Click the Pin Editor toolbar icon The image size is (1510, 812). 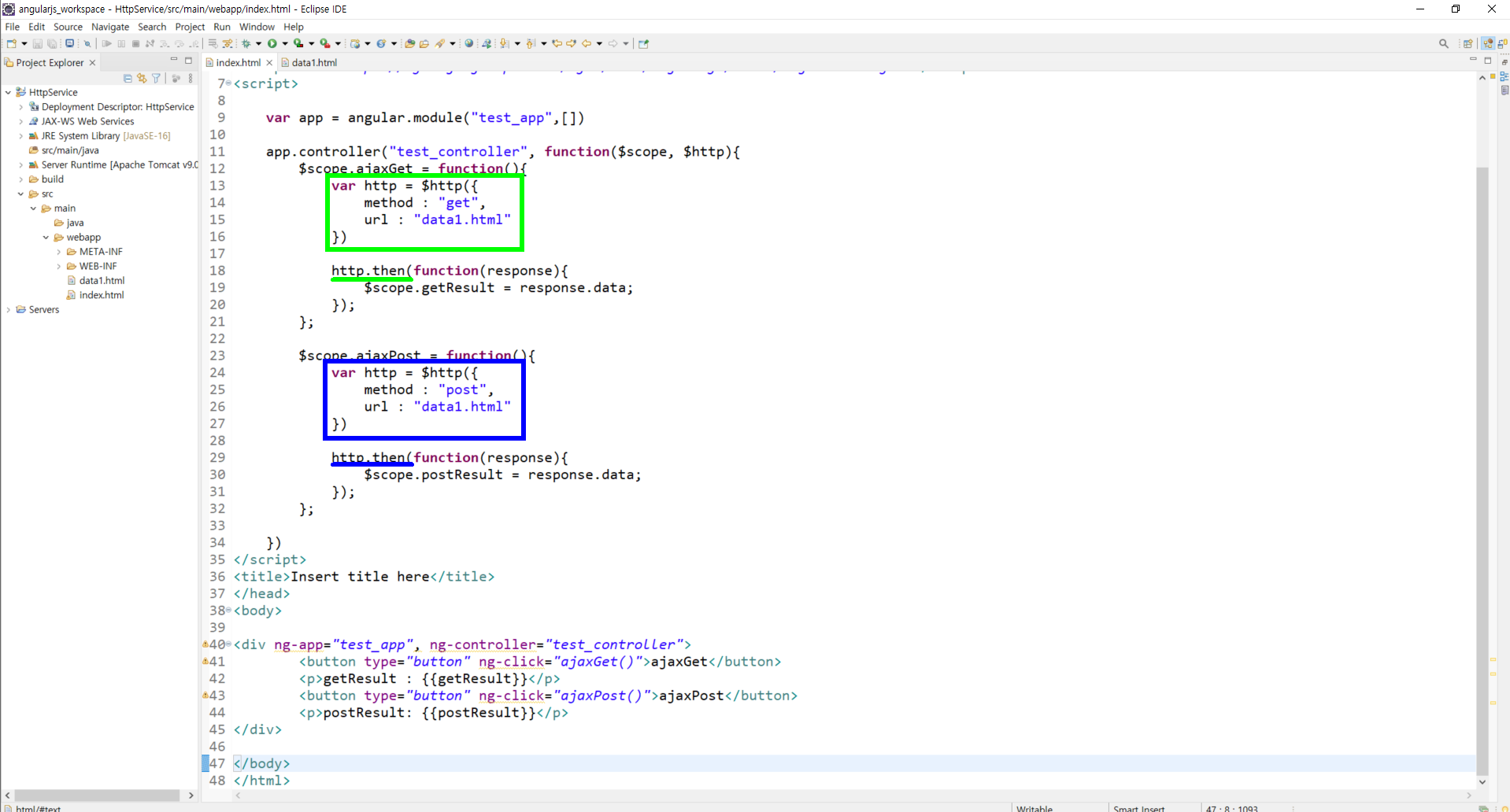click(643, 44)
